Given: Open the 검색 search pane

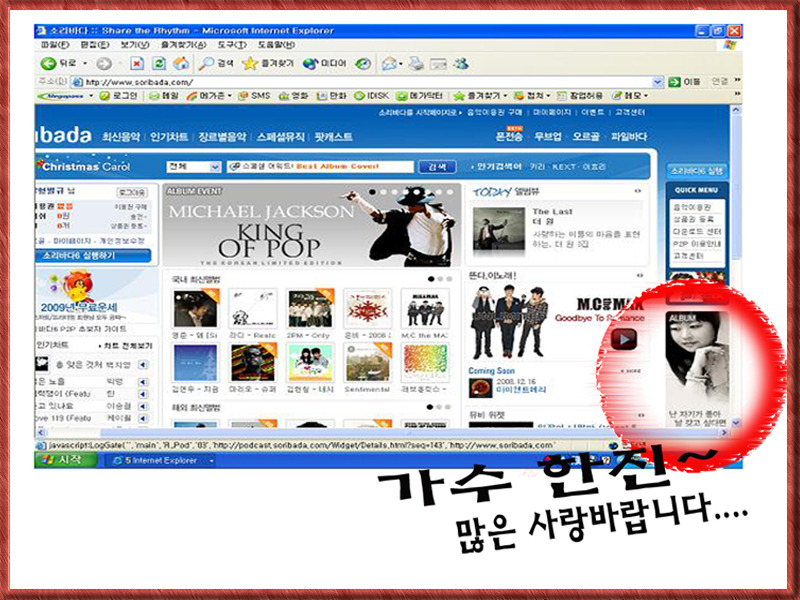Looking at the screenshot, I should click(x=216, y=64).
